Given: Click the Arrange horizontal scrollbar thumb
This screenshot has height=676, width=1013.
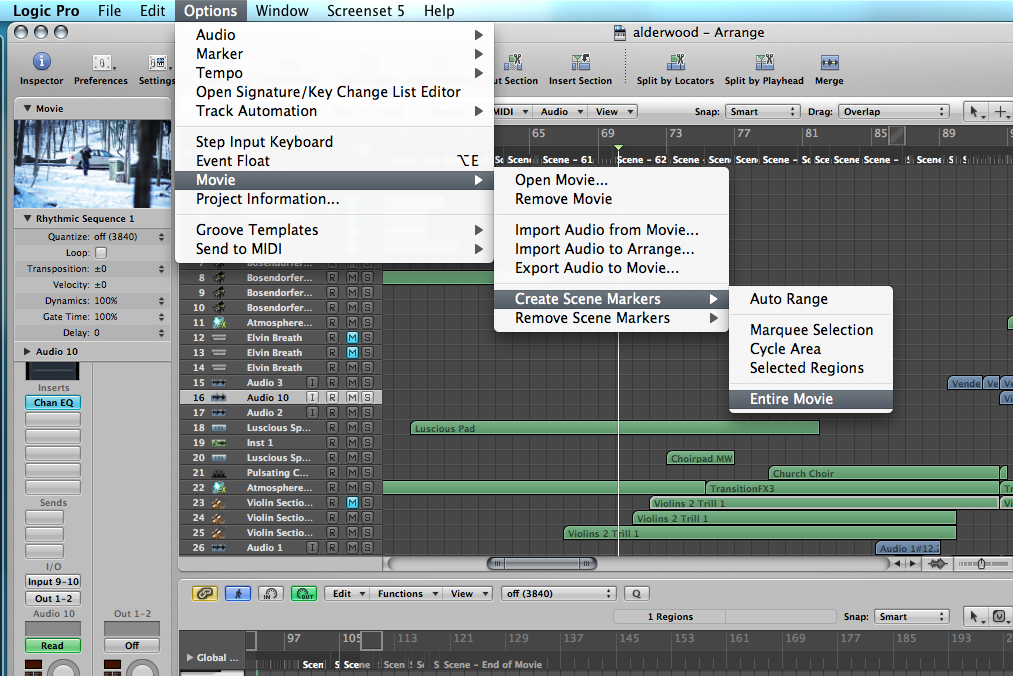Looking at the screenshot, I should [x=541, y=564].
